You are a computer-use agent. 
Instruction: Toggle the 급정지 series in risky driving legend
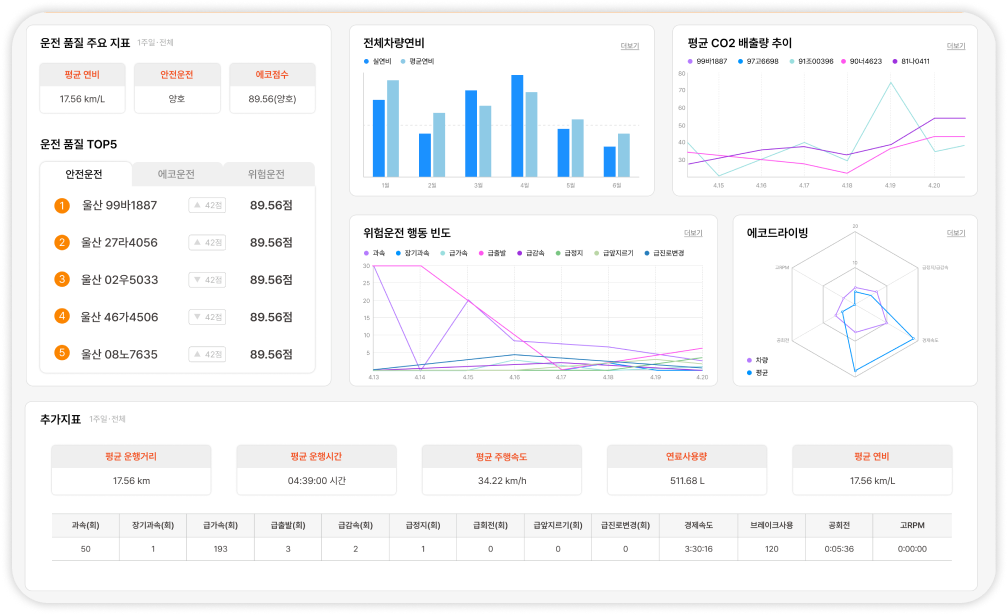570,253
